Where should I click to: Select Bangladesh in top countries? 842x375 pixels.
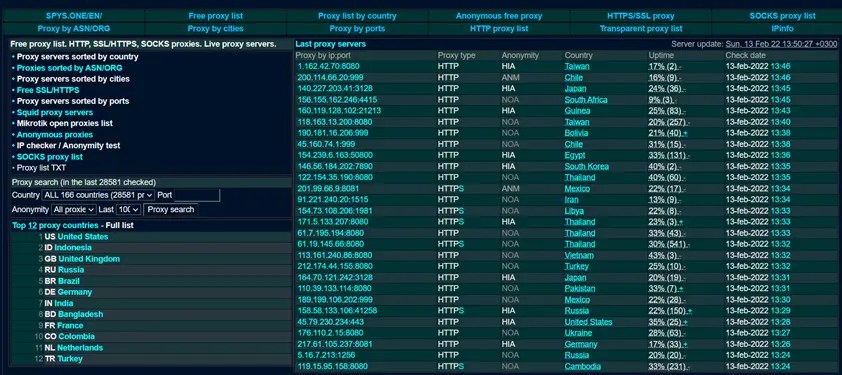click(x=81, y=314)
